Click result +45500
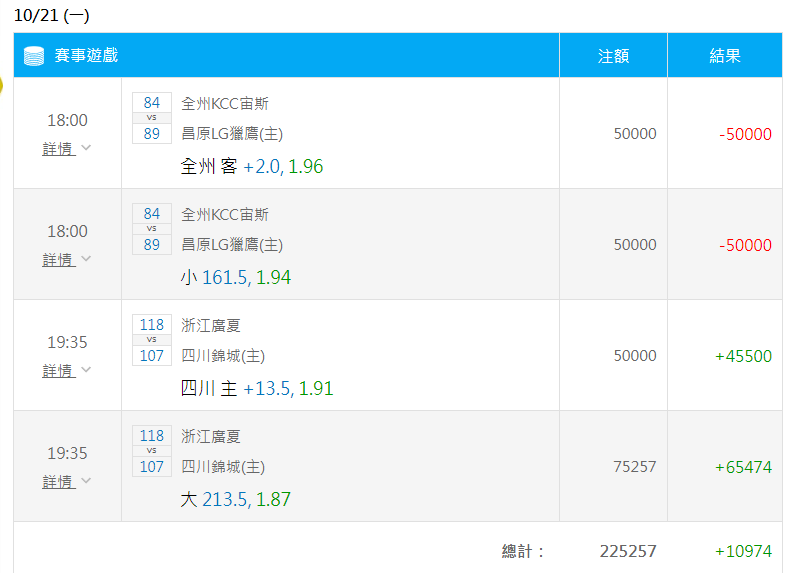789x573 pixels. (x=743, y=356)
